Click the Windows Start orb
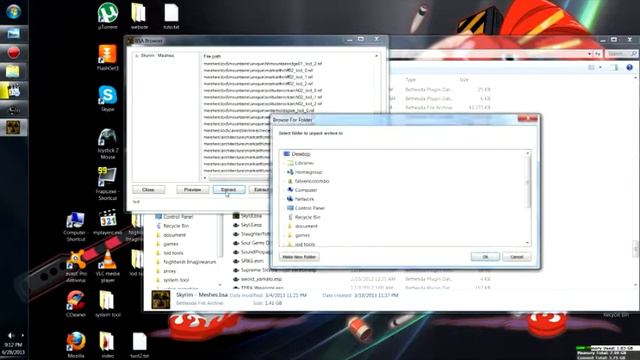This screenshot has height=360, width=640. tap(13, 11)
